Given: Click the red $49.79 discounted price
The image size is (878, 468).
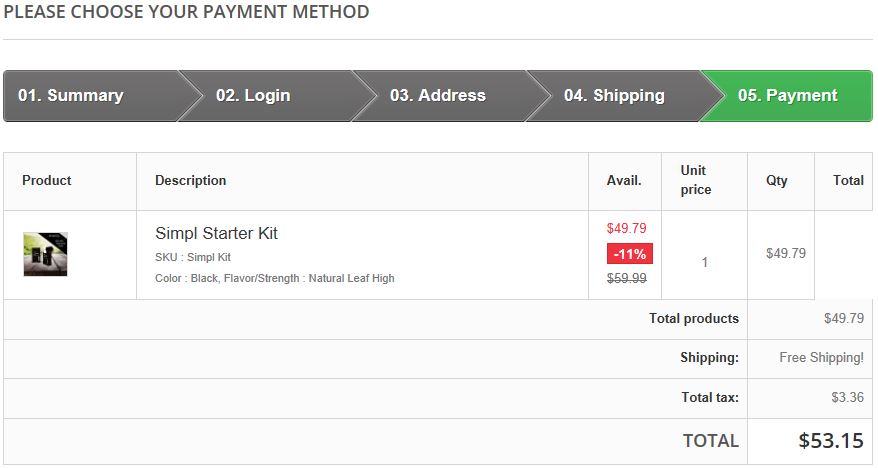Looking at the screenshot, I should 627,228.
